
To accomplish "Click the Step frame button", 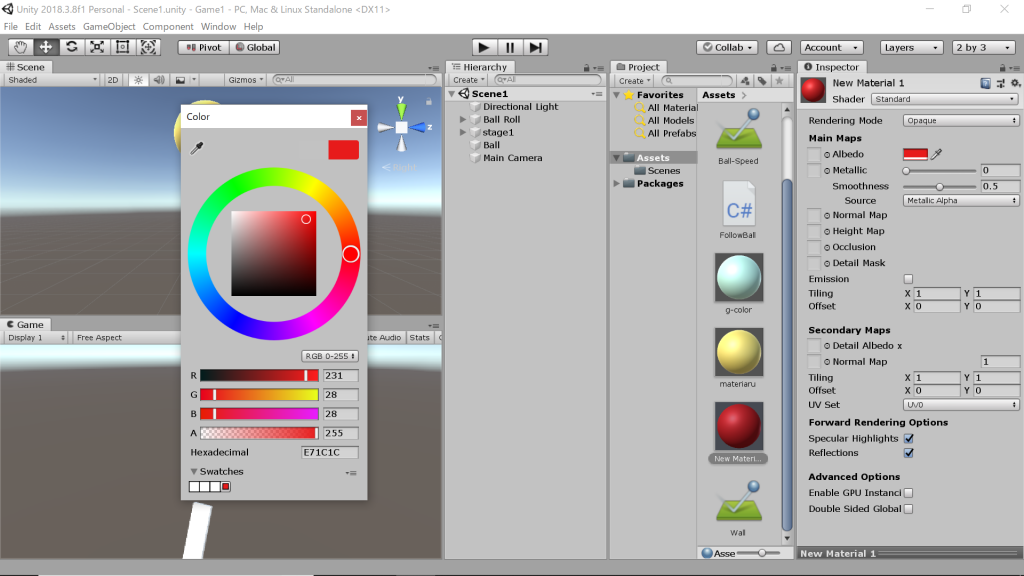I will [536, 47].
